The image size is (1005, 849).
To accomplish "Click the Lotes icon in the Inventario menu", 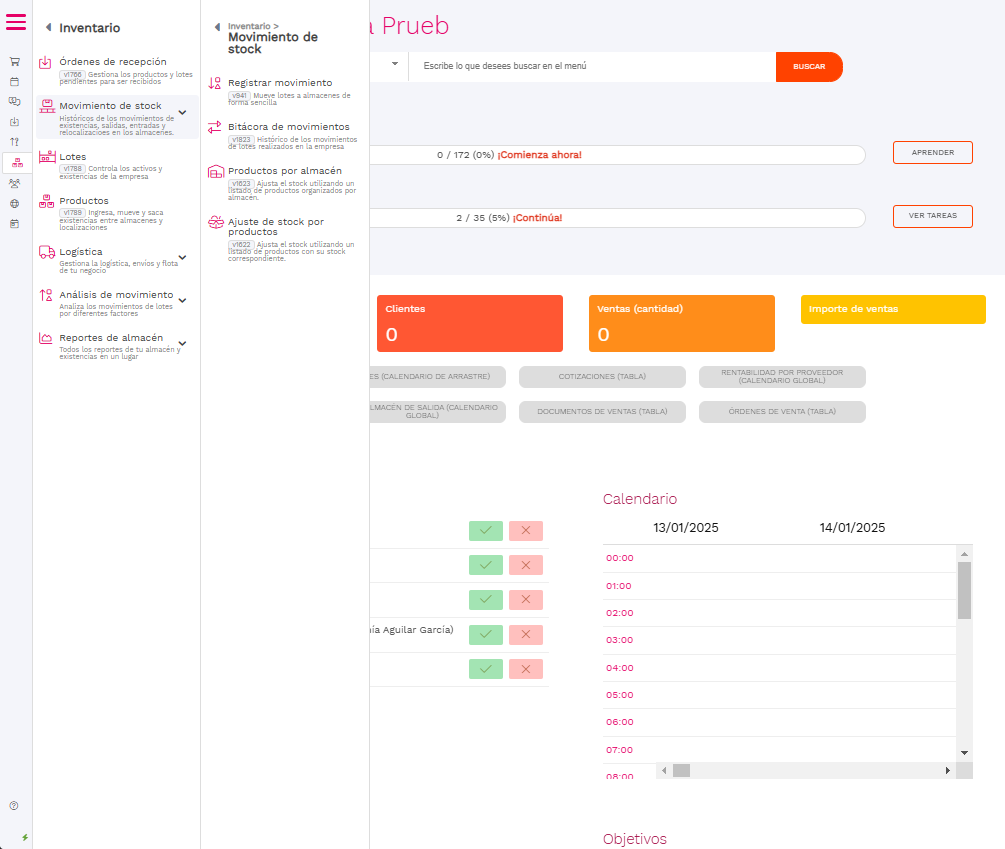I will pos(46,157).
